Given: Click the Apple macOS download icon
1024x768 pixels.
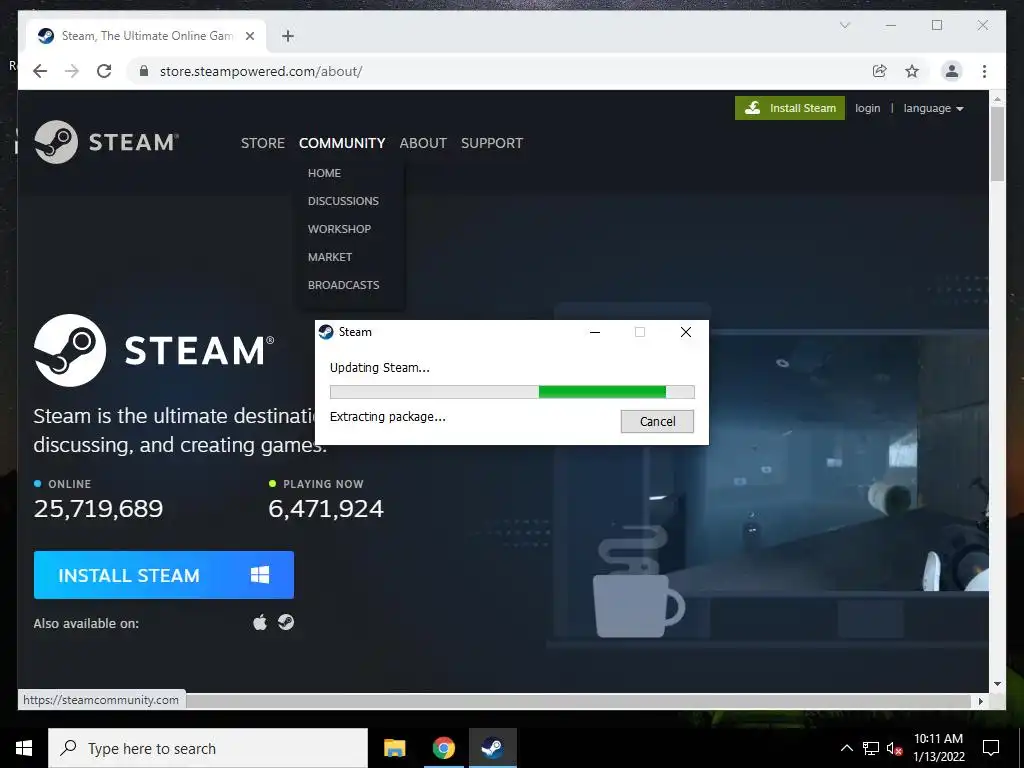Looking at the screenshot, I should (260, 622).
